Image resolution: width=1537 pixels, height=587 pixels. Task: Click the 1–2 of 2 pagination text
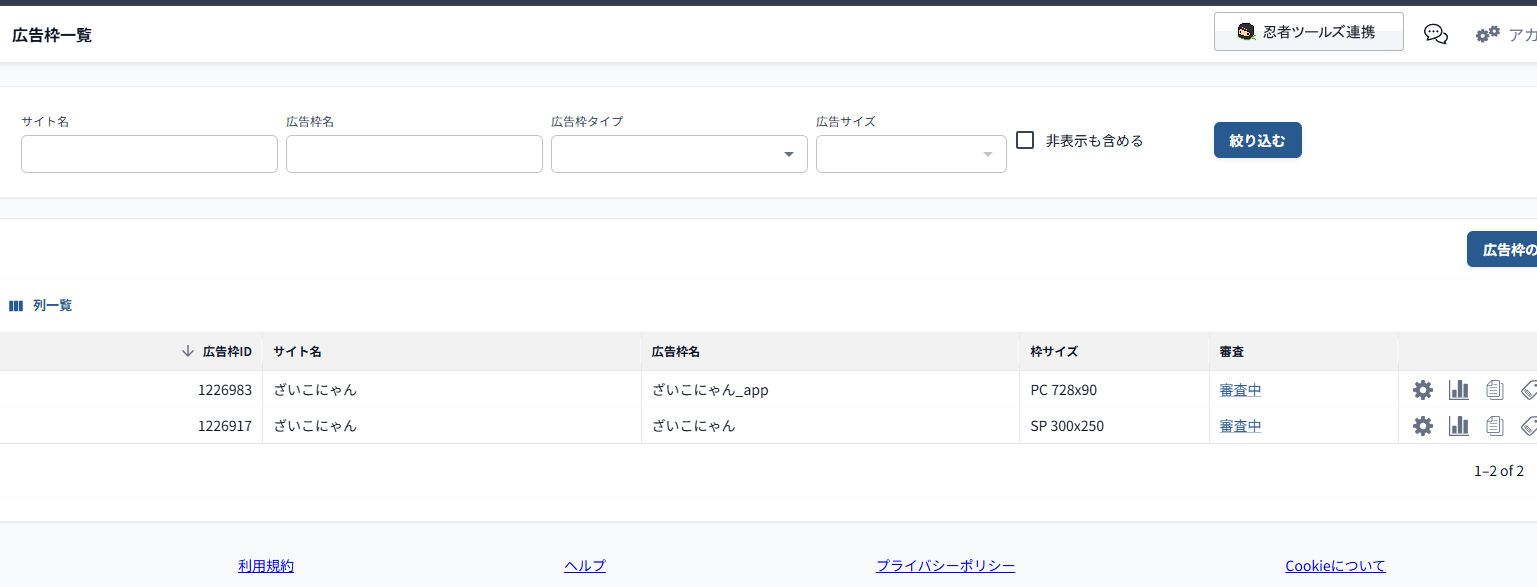1499,471
